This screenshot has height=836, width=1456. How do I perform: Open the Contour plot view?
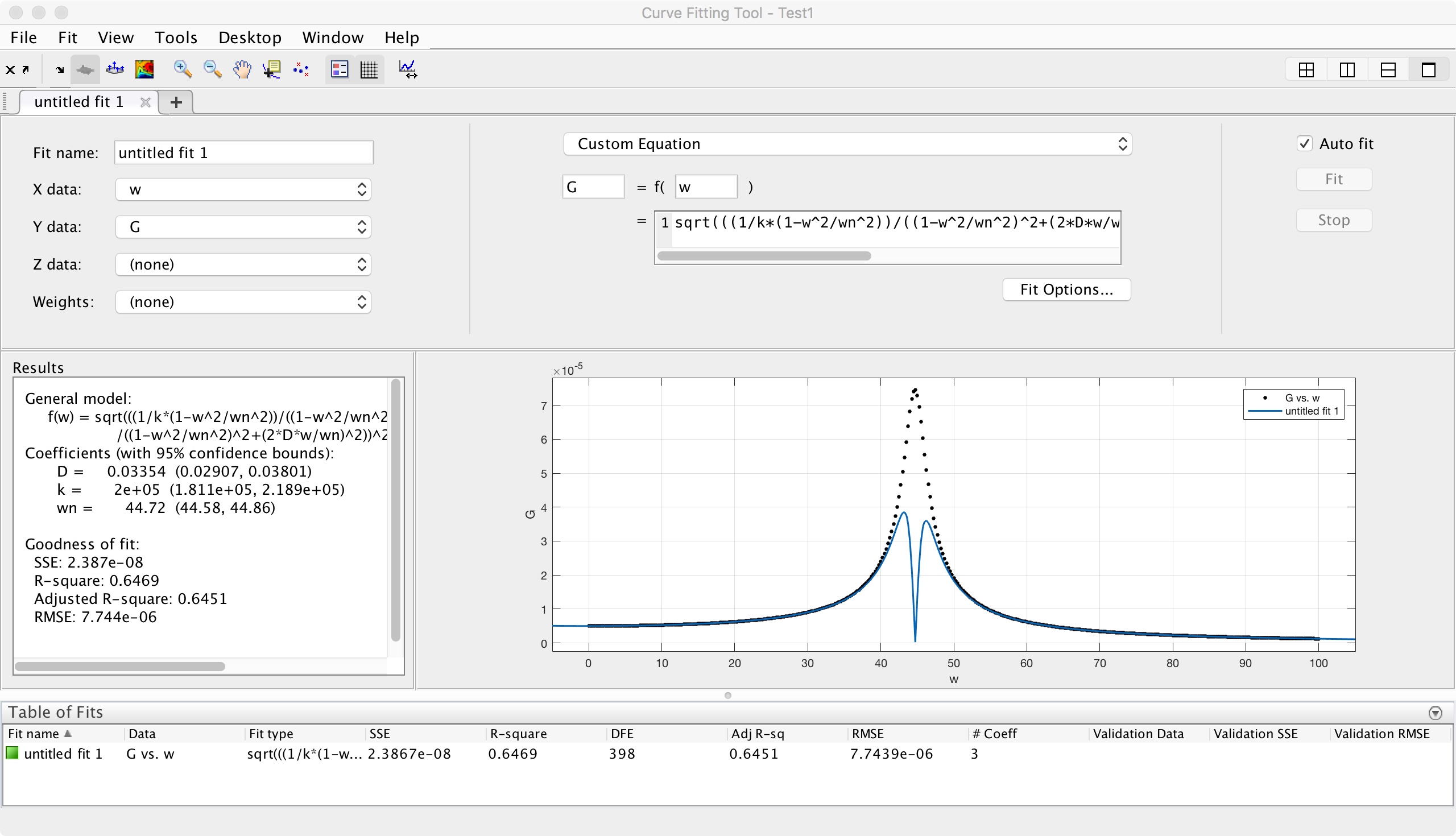(144, 69)
